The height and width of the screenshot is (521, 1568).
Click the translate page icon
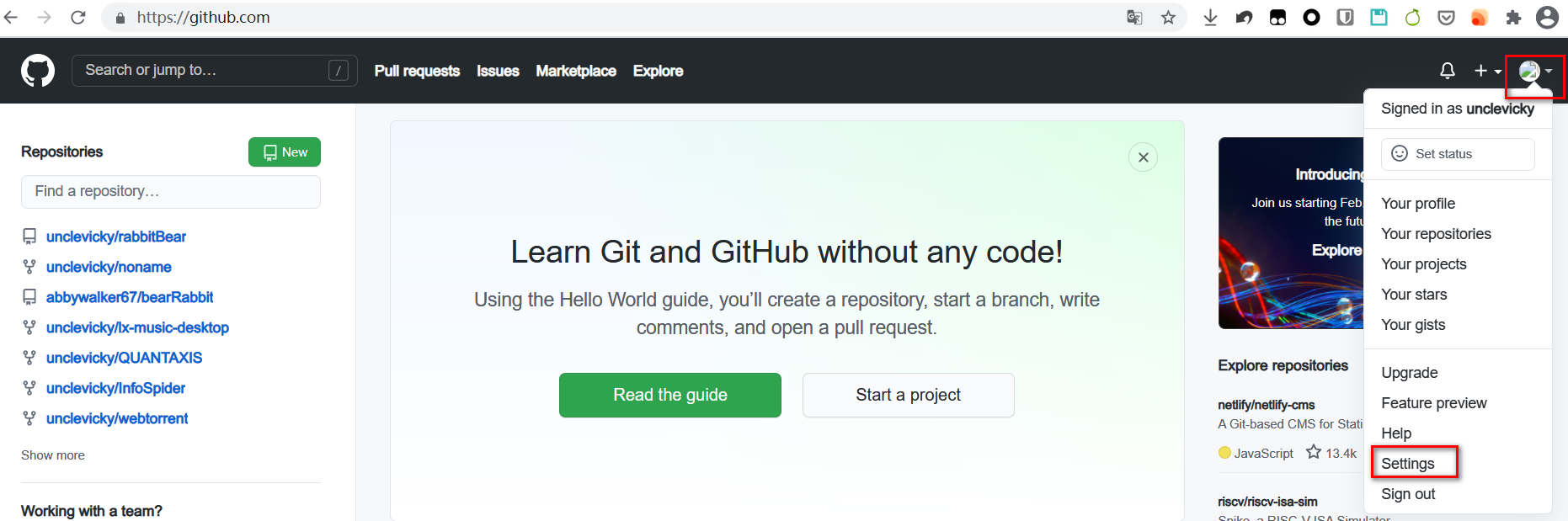[1134, 17]
